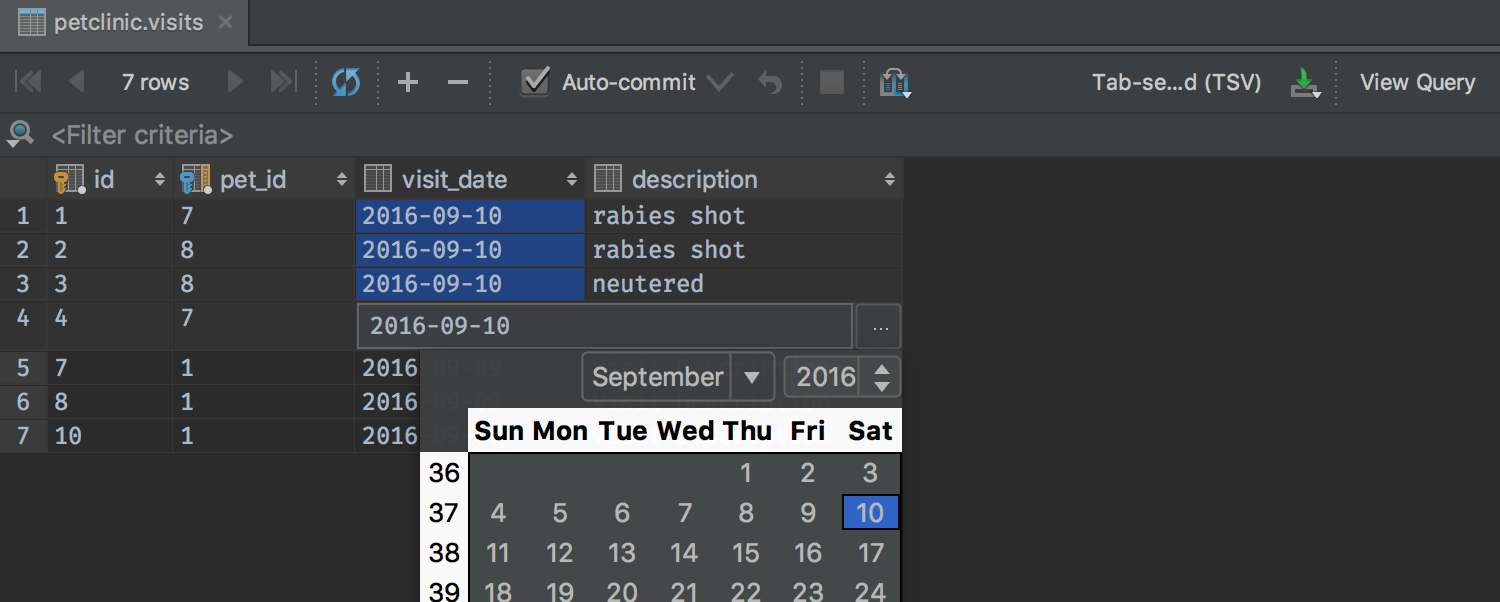The height and width of the screenshot is (602, 1500).
Task: Close the petclinic.visits tab
Action: 225,22
